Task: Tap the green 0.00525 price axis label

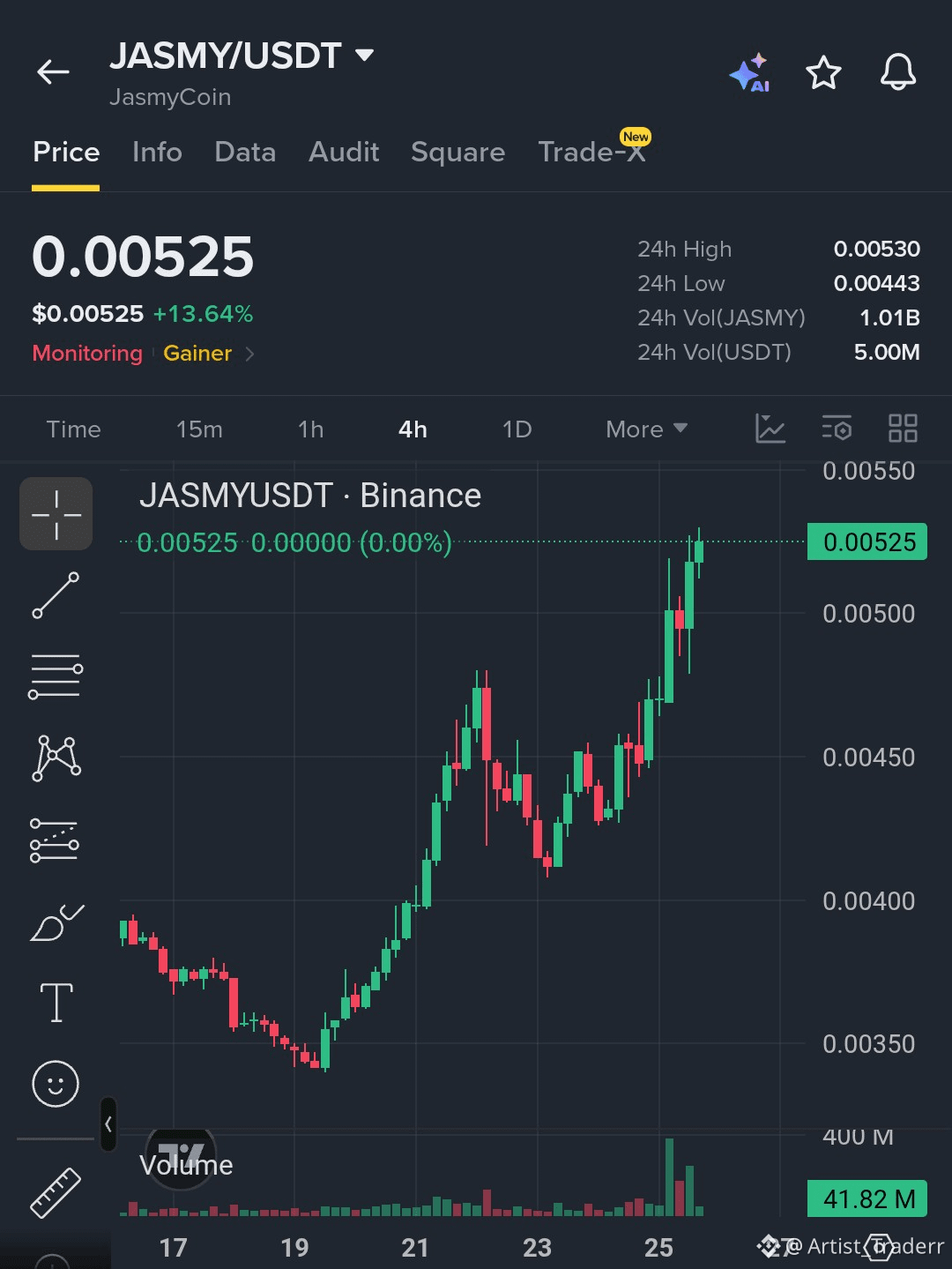Action: (867, 542)
